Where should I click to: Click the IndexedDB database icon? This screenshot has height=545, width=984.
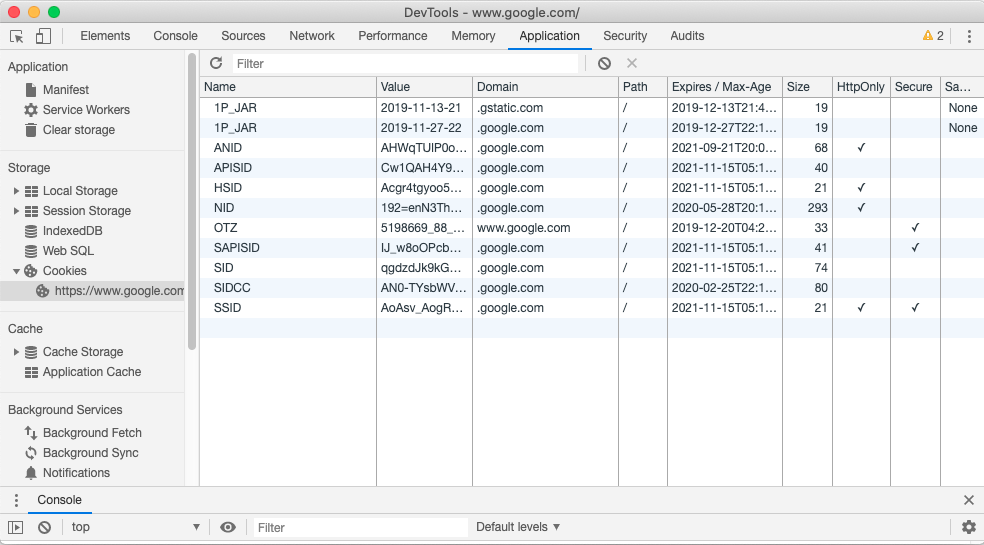click(x=31, y=231)
